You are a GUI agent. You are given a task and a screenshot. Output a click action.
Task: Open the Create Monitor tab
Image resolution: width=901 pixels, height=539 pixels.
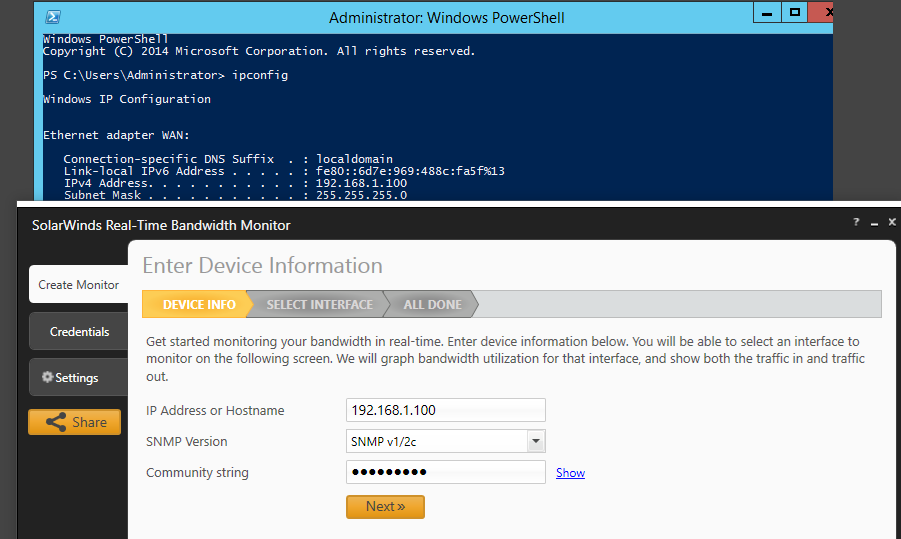pyautogui.click(x=79, y=284)
